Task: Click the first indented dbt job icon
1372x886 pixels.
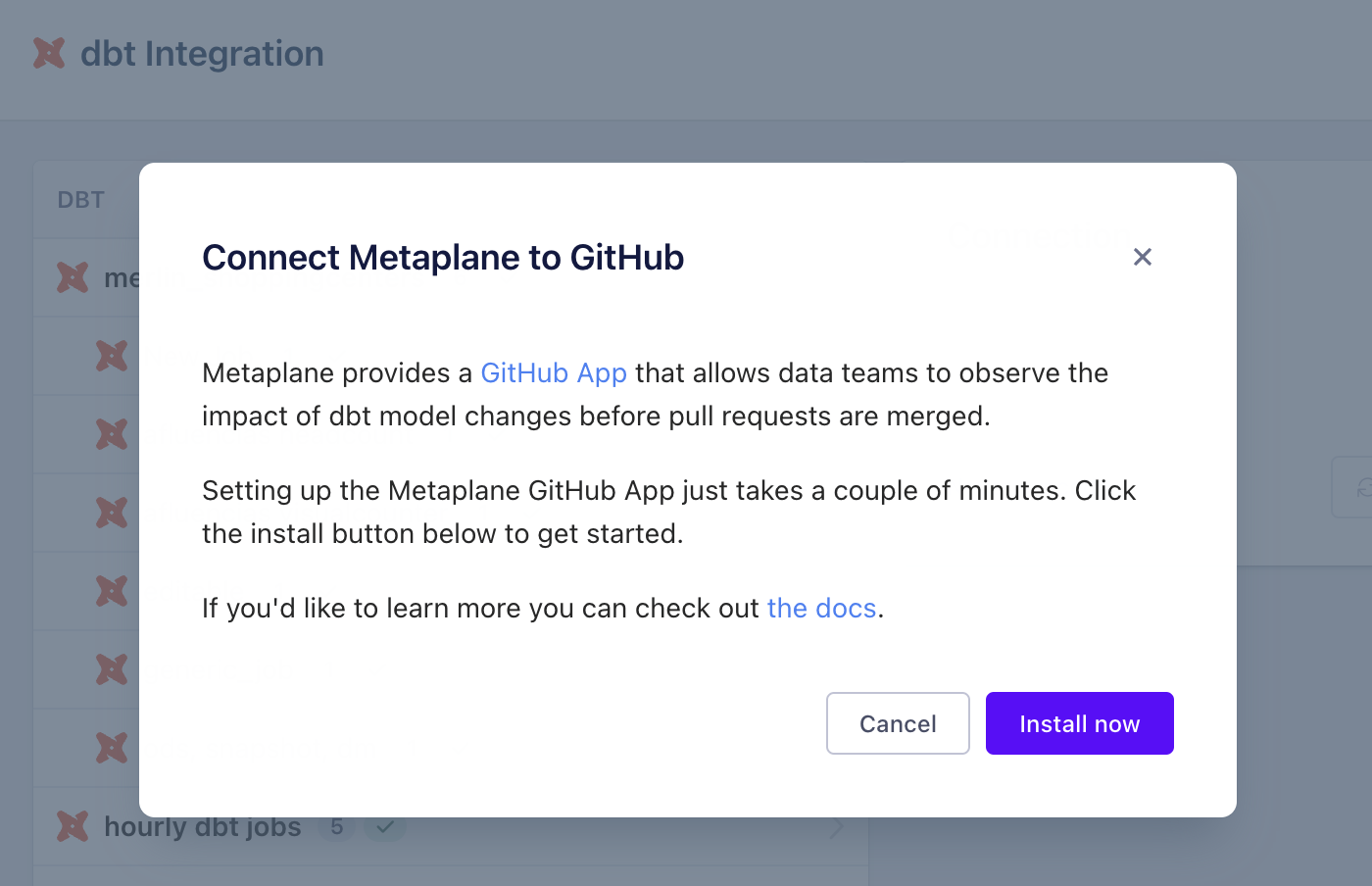Action: [112, 356]
